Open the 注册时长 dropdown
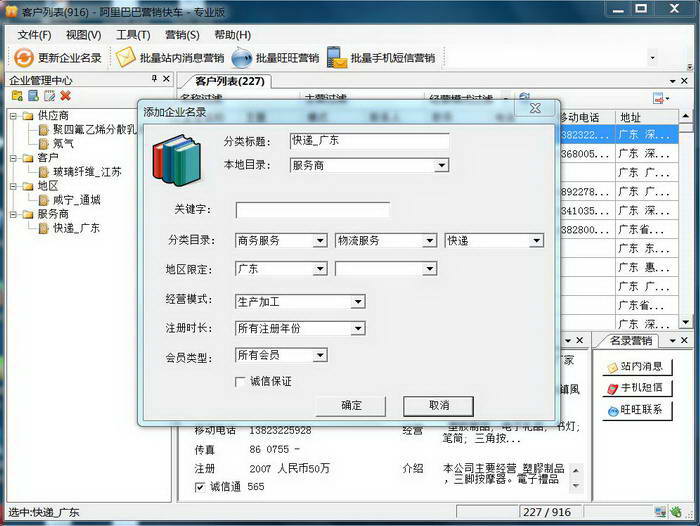This screenshot has width=700, height=526. 358,329
